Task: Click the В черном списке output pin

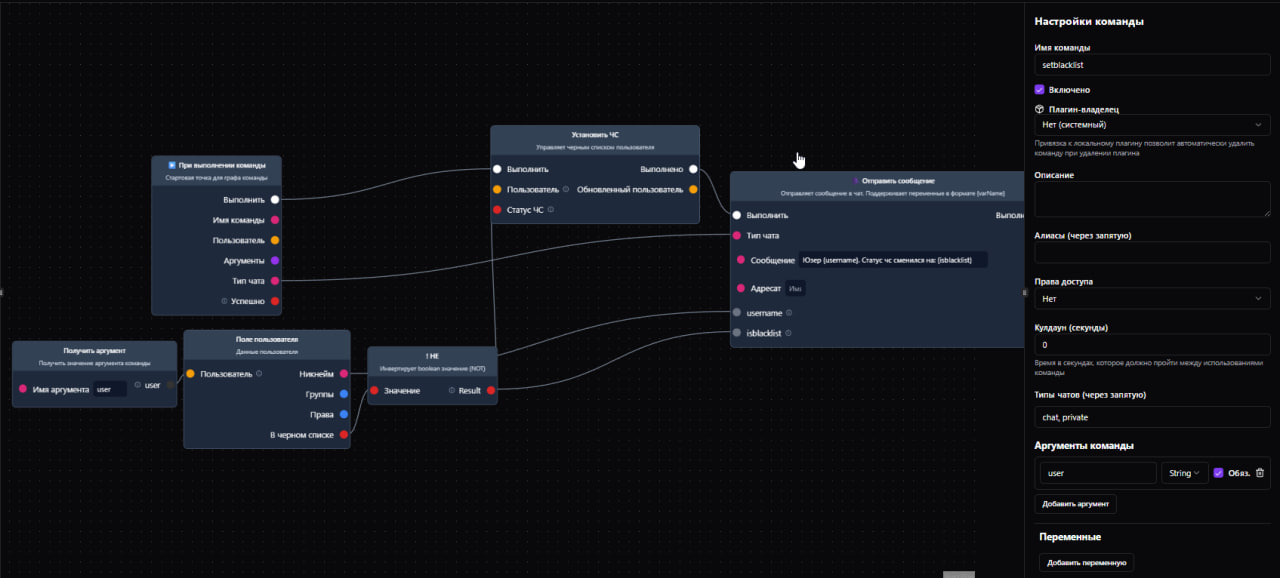Action: point(344,434)
